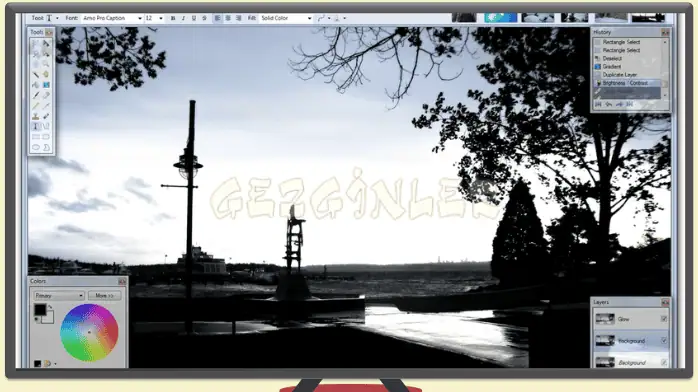Click the Deselect history entry
698x392 pixels.
pyautogui.click(x=612, y=58)
